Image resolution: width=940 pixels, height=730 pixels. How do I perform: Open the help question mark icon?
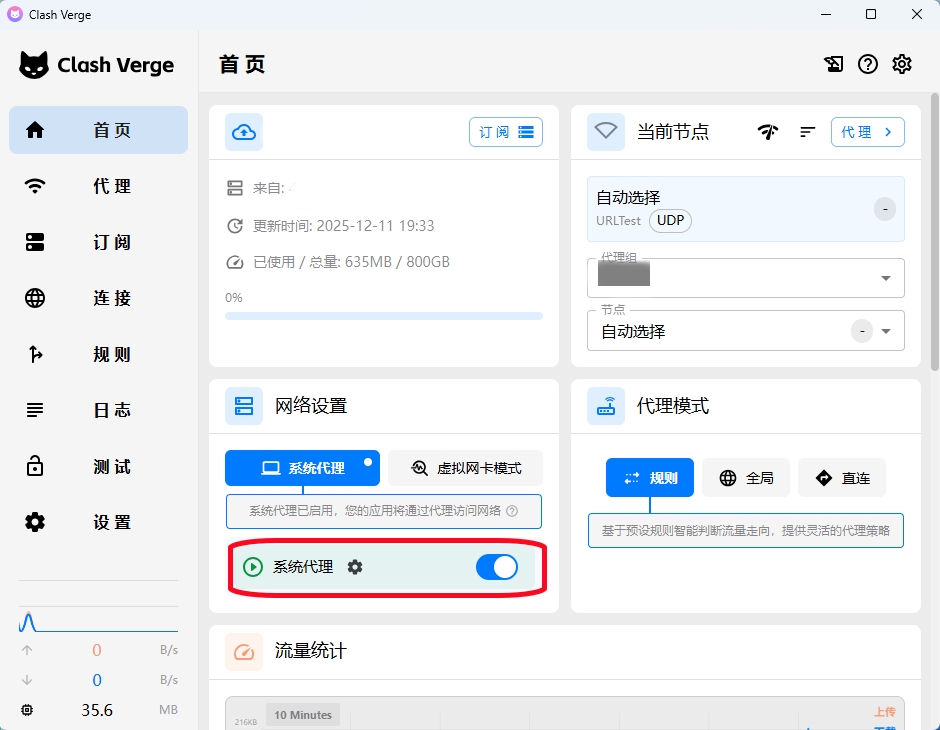coord(868,64)
